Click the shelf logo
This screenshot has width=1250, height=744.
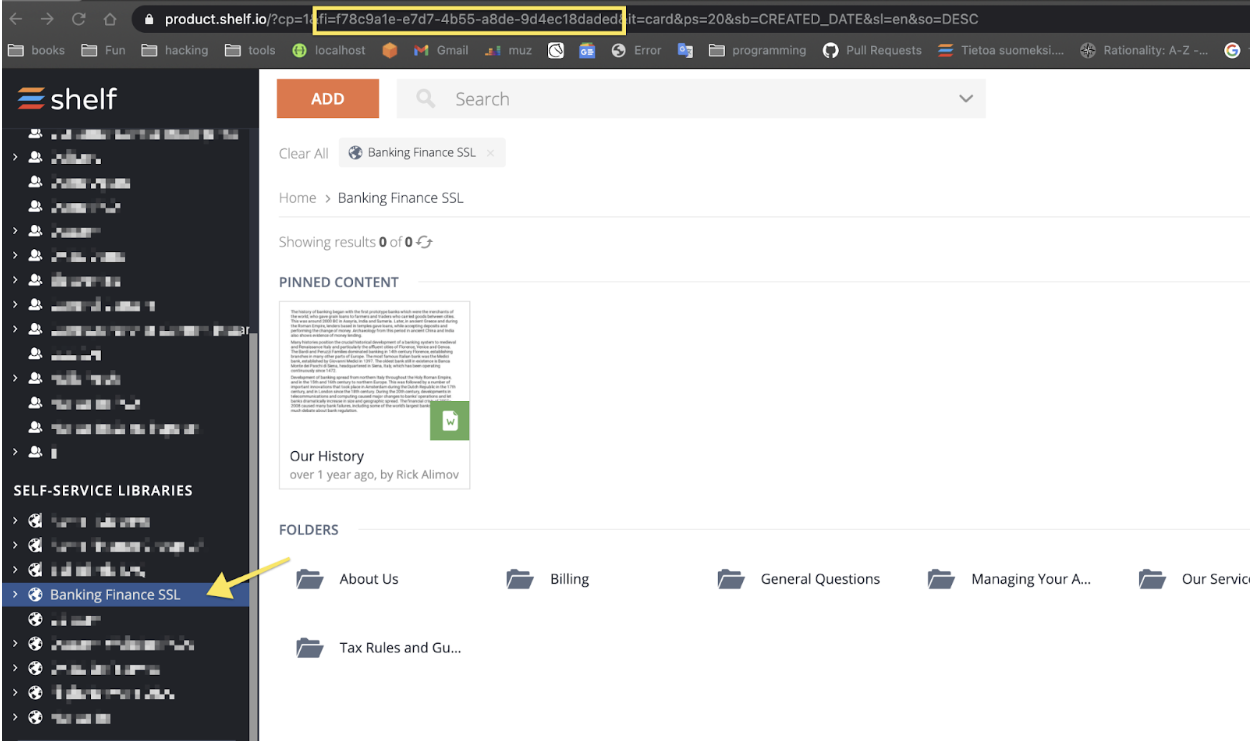tap(67, 98)
